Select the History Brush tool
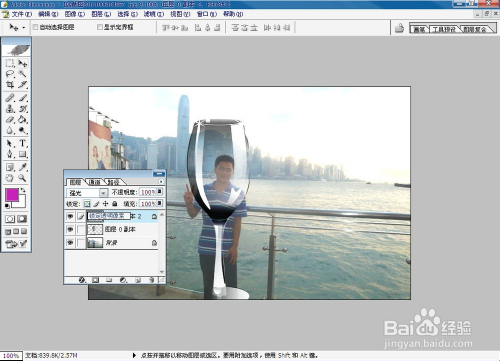 22,109
